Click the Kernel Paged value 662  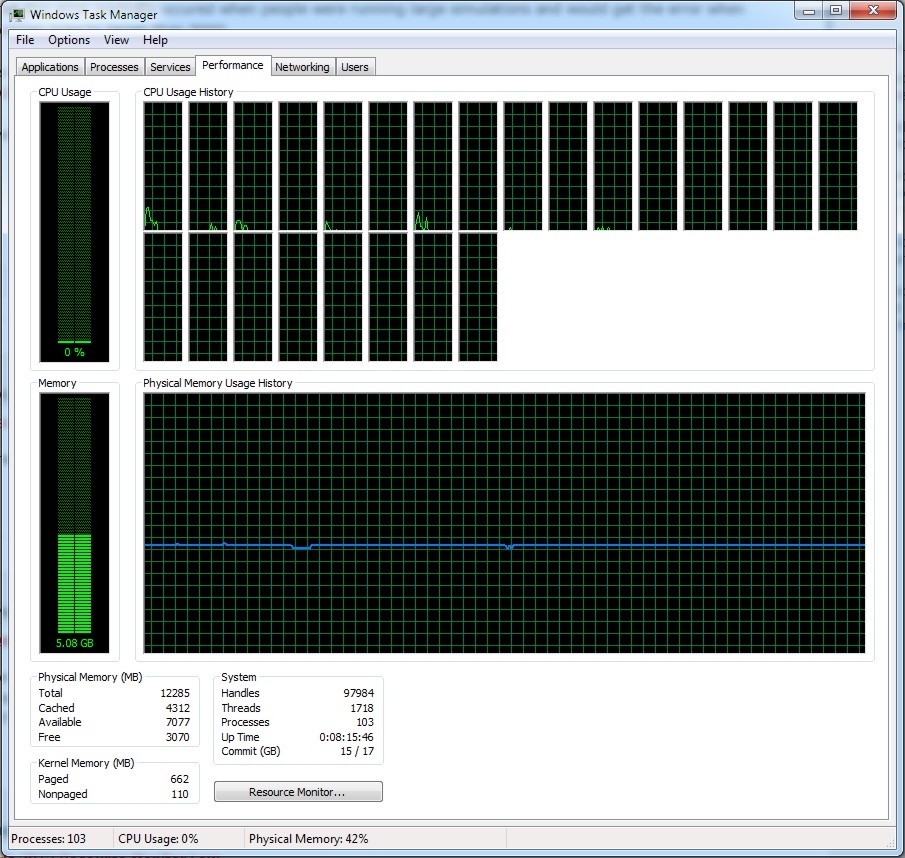click(x=179, y=779)
